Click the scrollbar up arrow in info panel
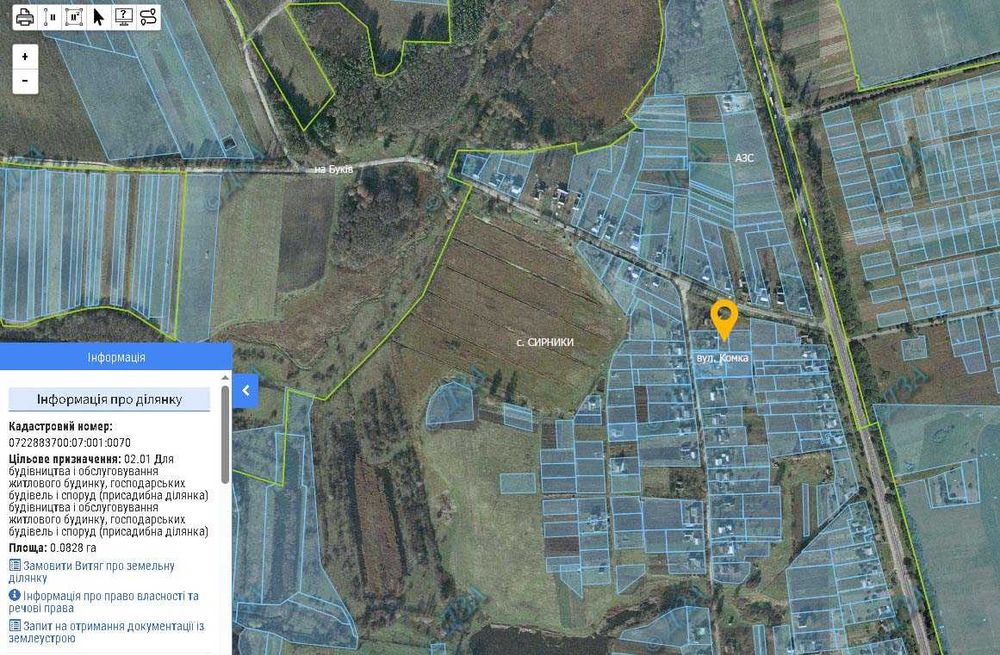The height and width of the screenshot is (655, 1000). [x=225, y=378]
